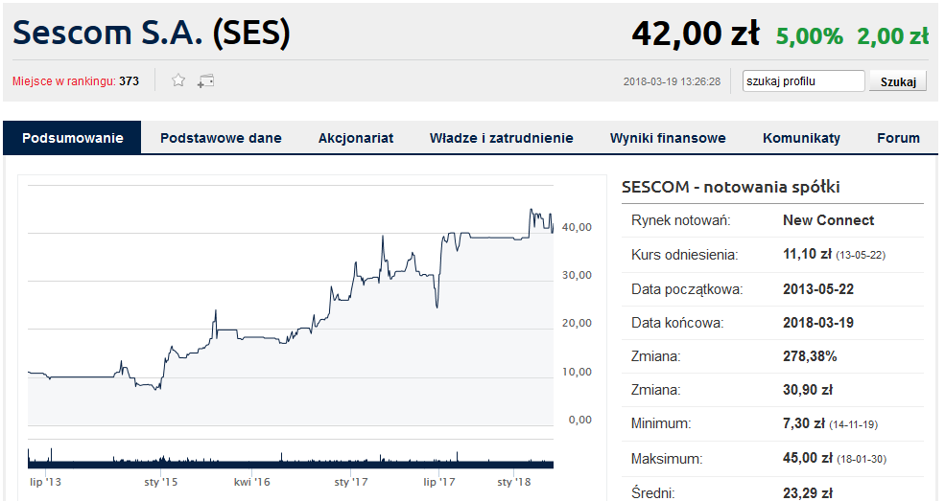
Task: Click end date 2018-03-19 value
Action: point(818,323)
